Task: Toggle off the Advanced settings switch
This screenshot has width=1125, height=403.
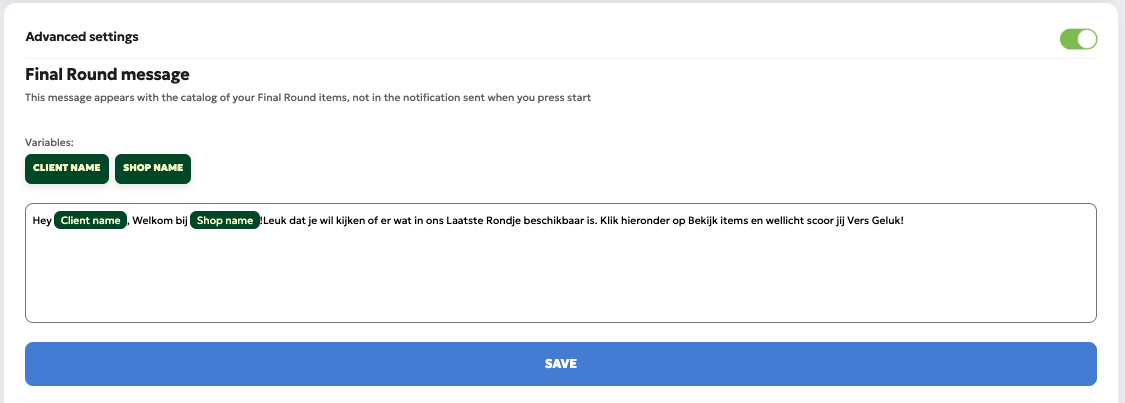Action: coord(1078,39)
